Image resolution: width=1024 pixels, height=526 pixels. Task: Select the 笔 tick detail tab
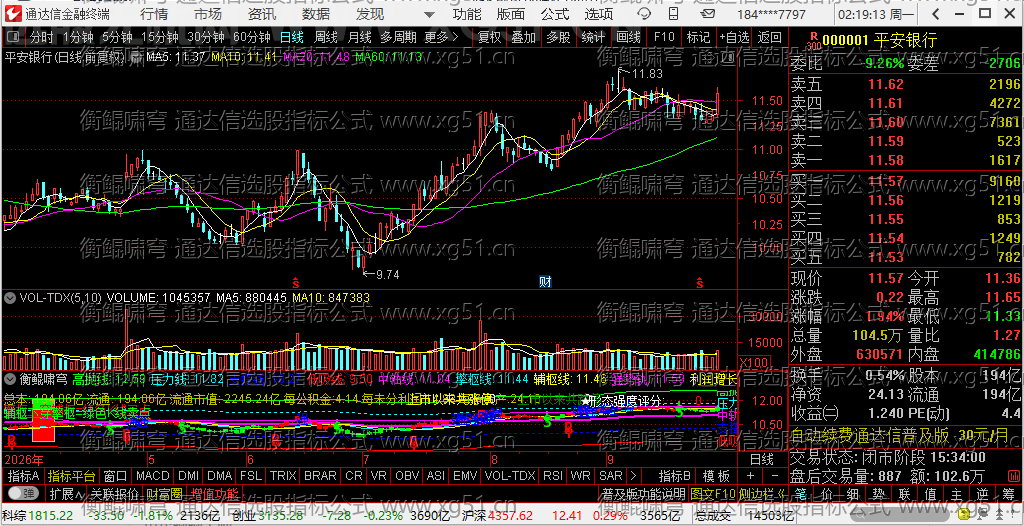tap(801, 493)
